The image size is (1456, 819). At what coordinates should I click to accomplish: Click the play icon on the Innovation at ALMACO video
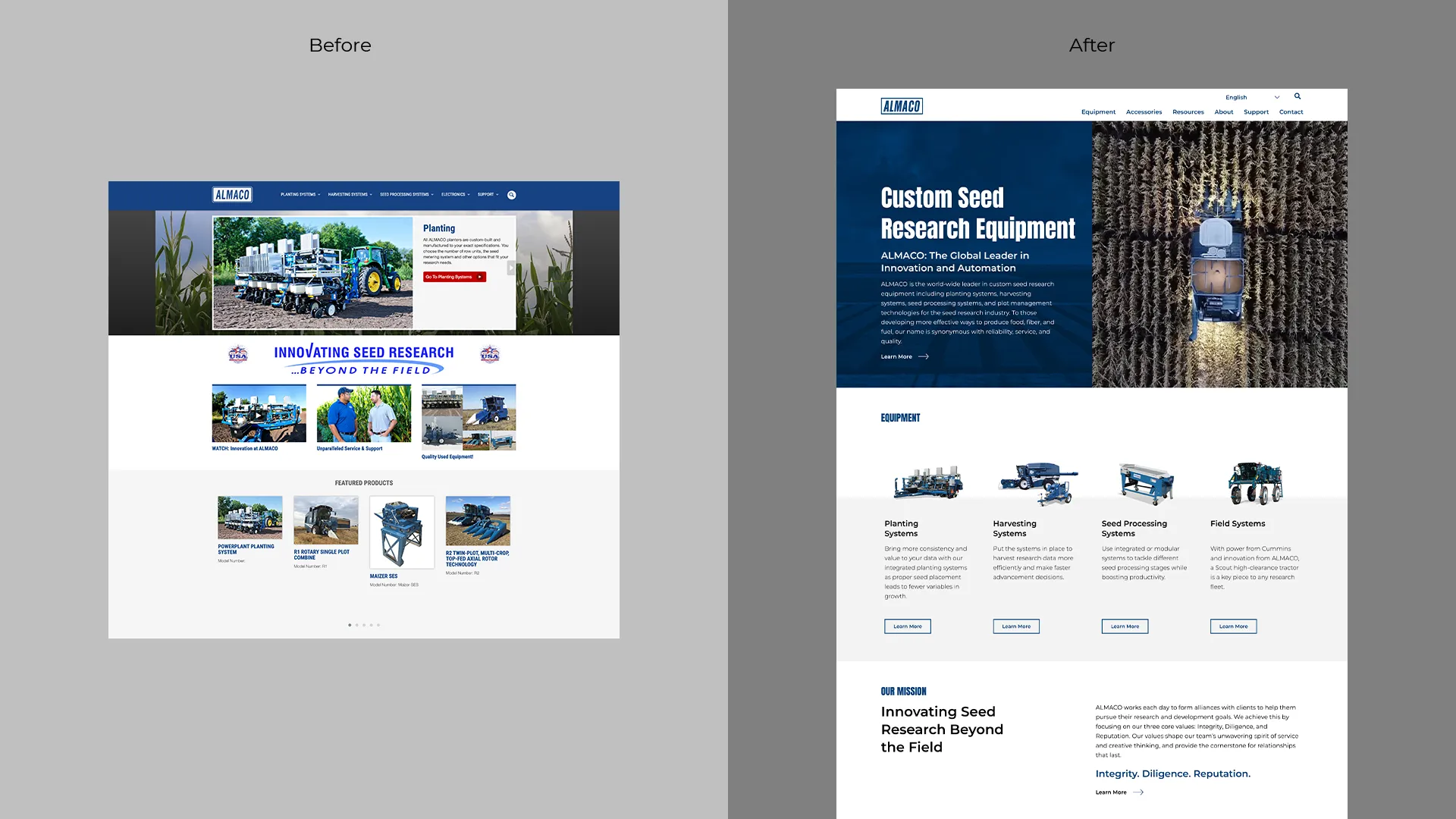[x=259, y=415]
